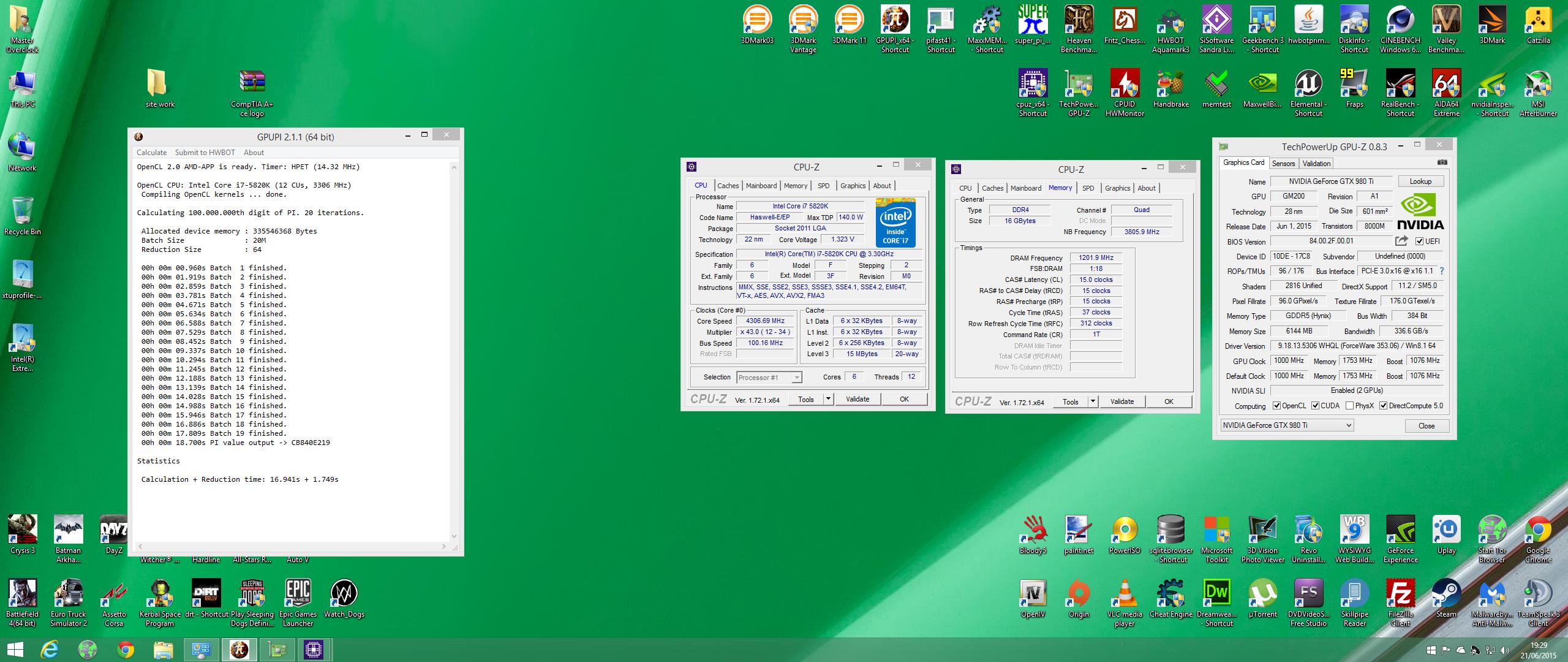Switch to Validation tab in GPU-Z

point(1316,164)
